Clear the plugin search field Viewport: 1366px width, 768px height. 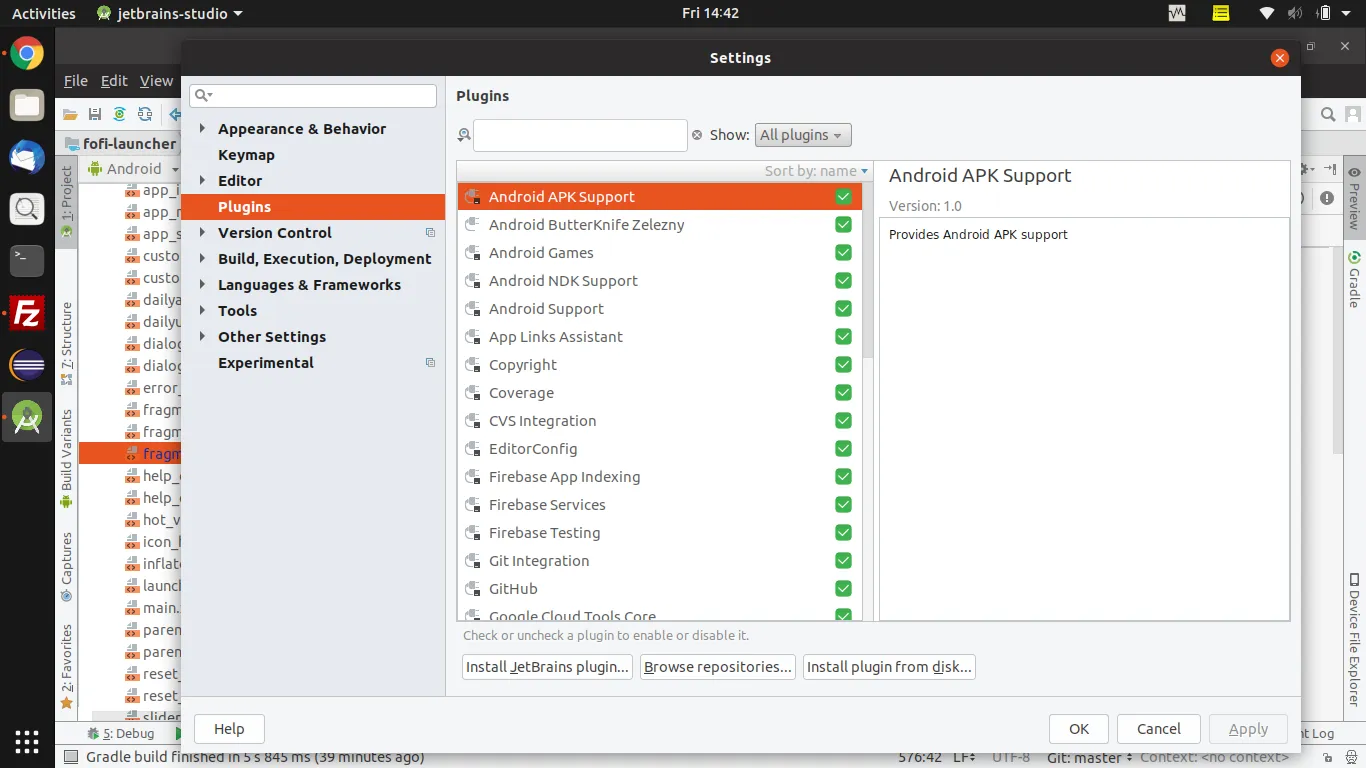[x=697, y=135]
